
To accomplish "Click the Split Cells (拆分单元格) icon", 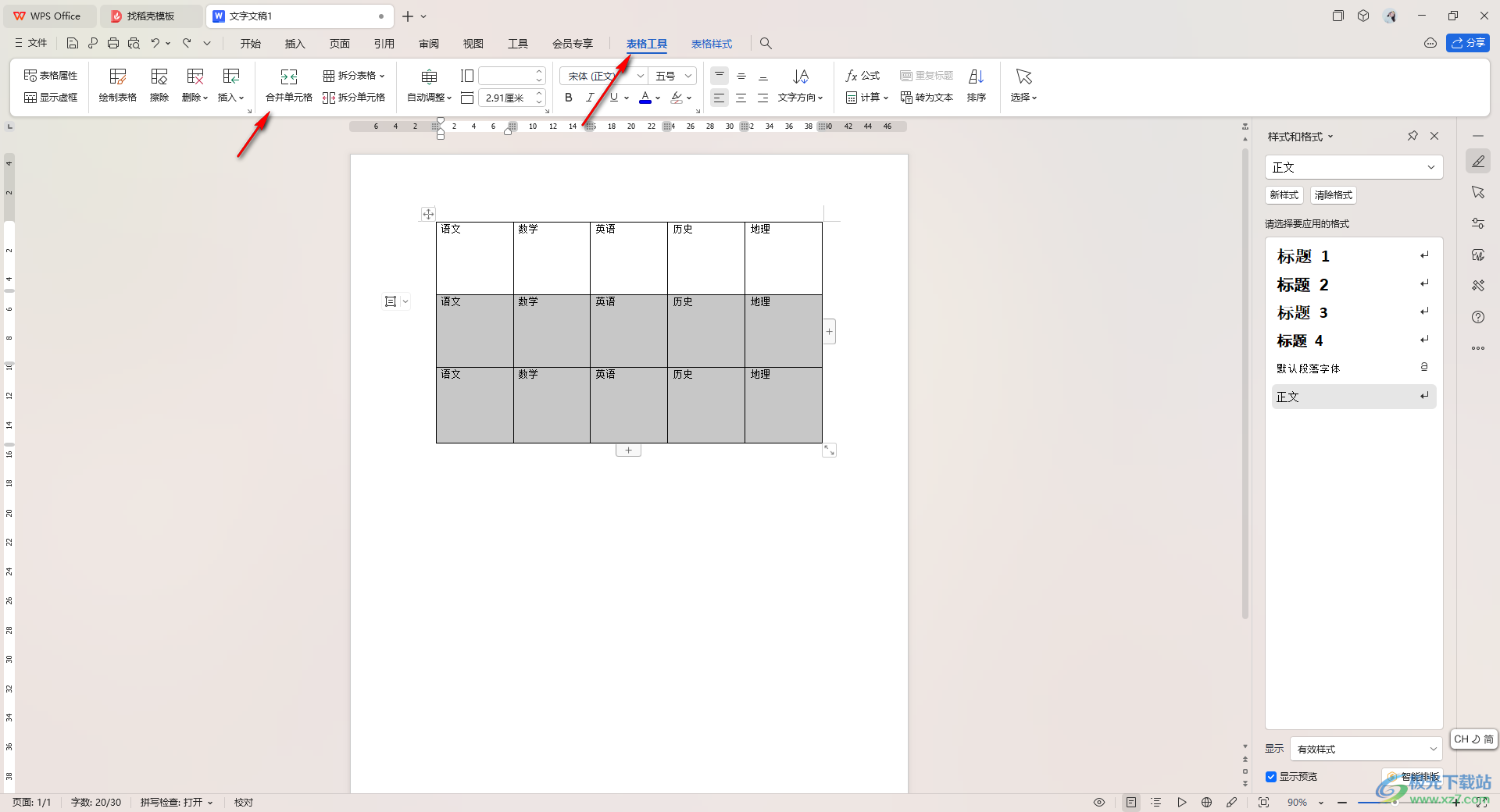I will click(329, 98).
